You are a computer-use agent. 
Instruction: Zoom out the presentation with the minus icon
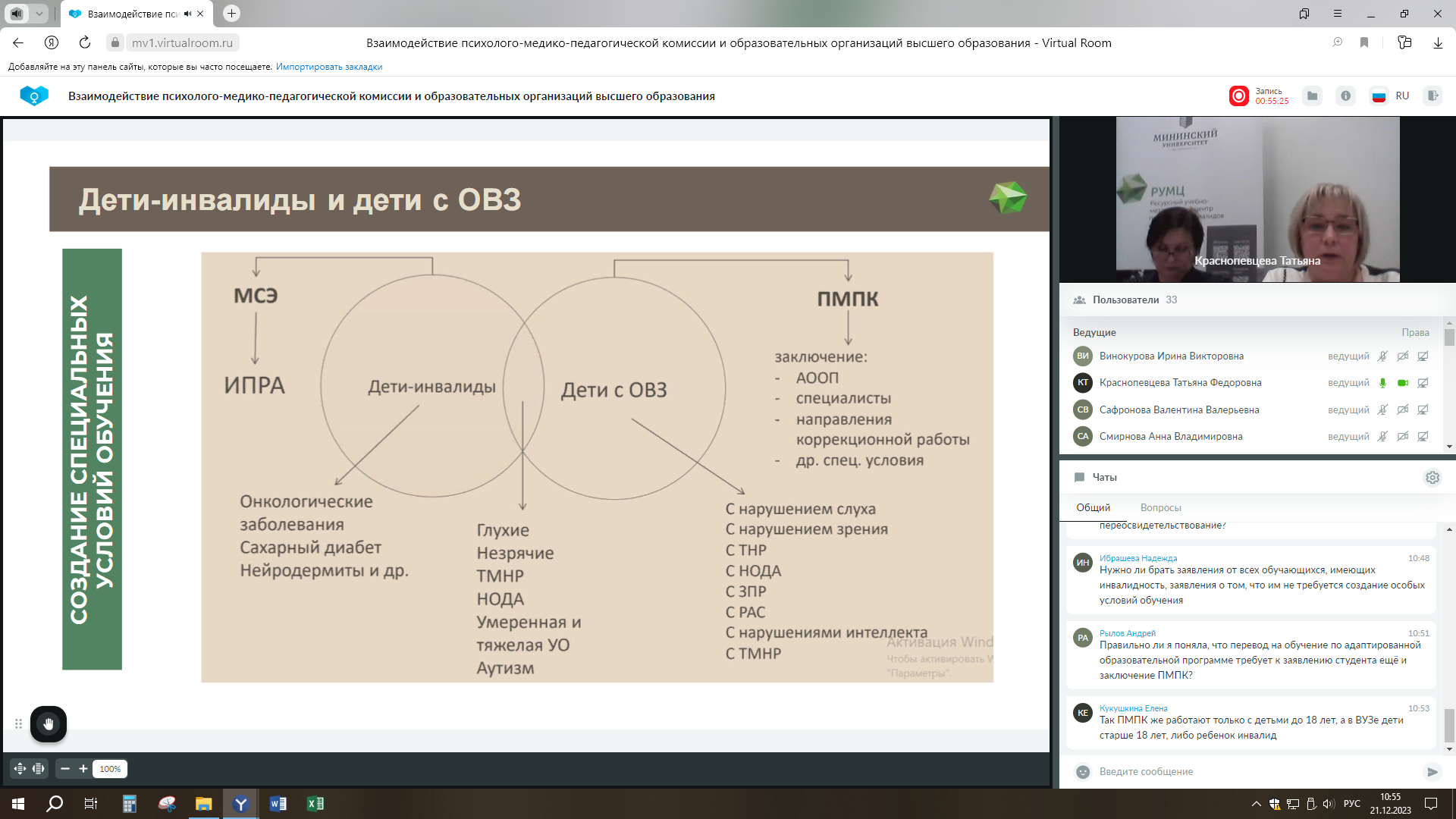(x=65, y=769)
